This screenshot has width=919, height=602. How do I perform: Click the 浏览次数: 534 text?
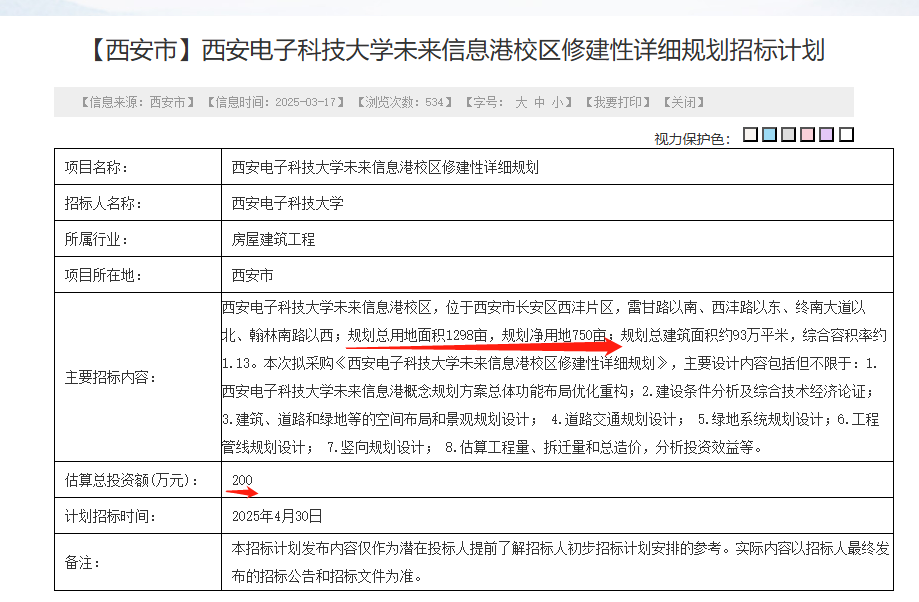point(405,103)
